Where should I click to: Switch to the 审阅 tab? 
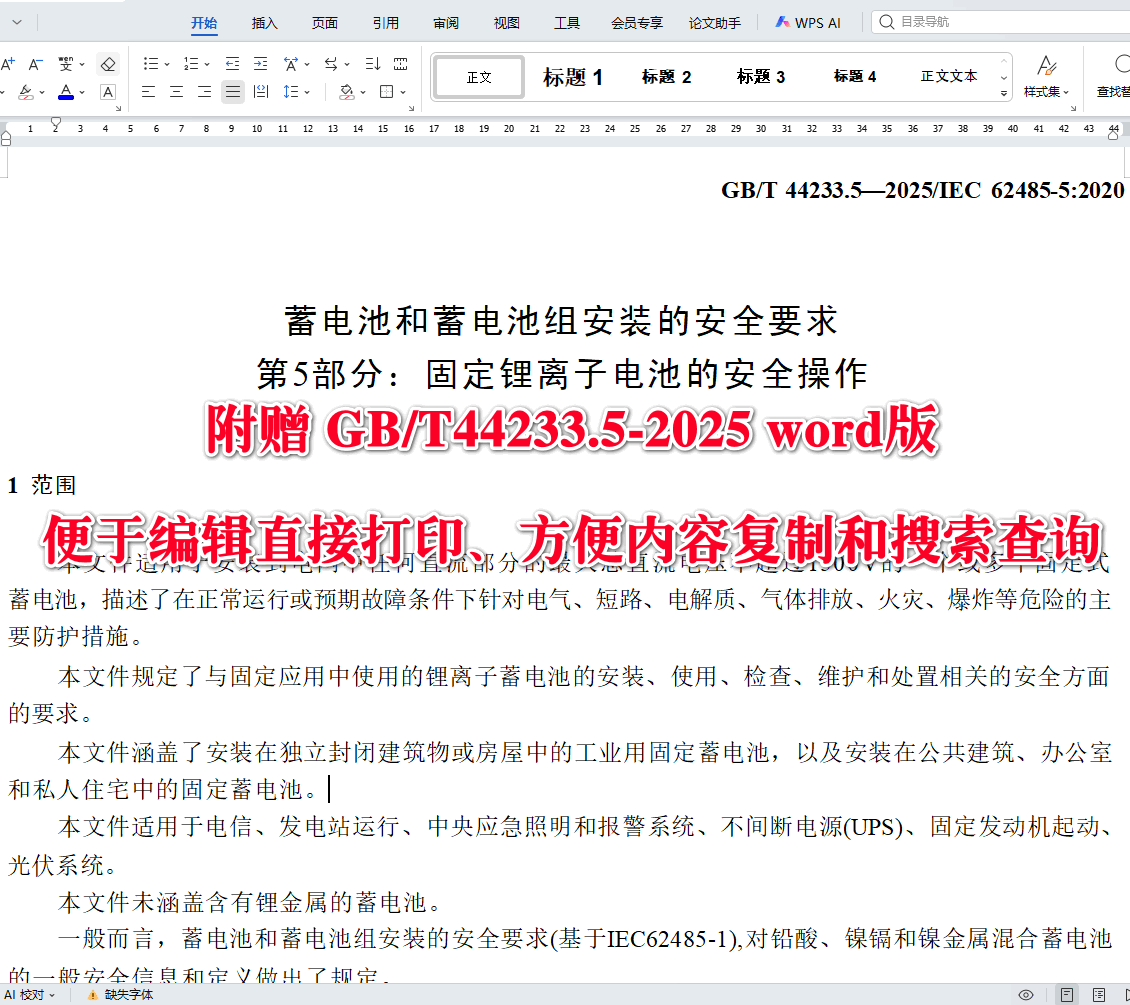tap(446, 23)
